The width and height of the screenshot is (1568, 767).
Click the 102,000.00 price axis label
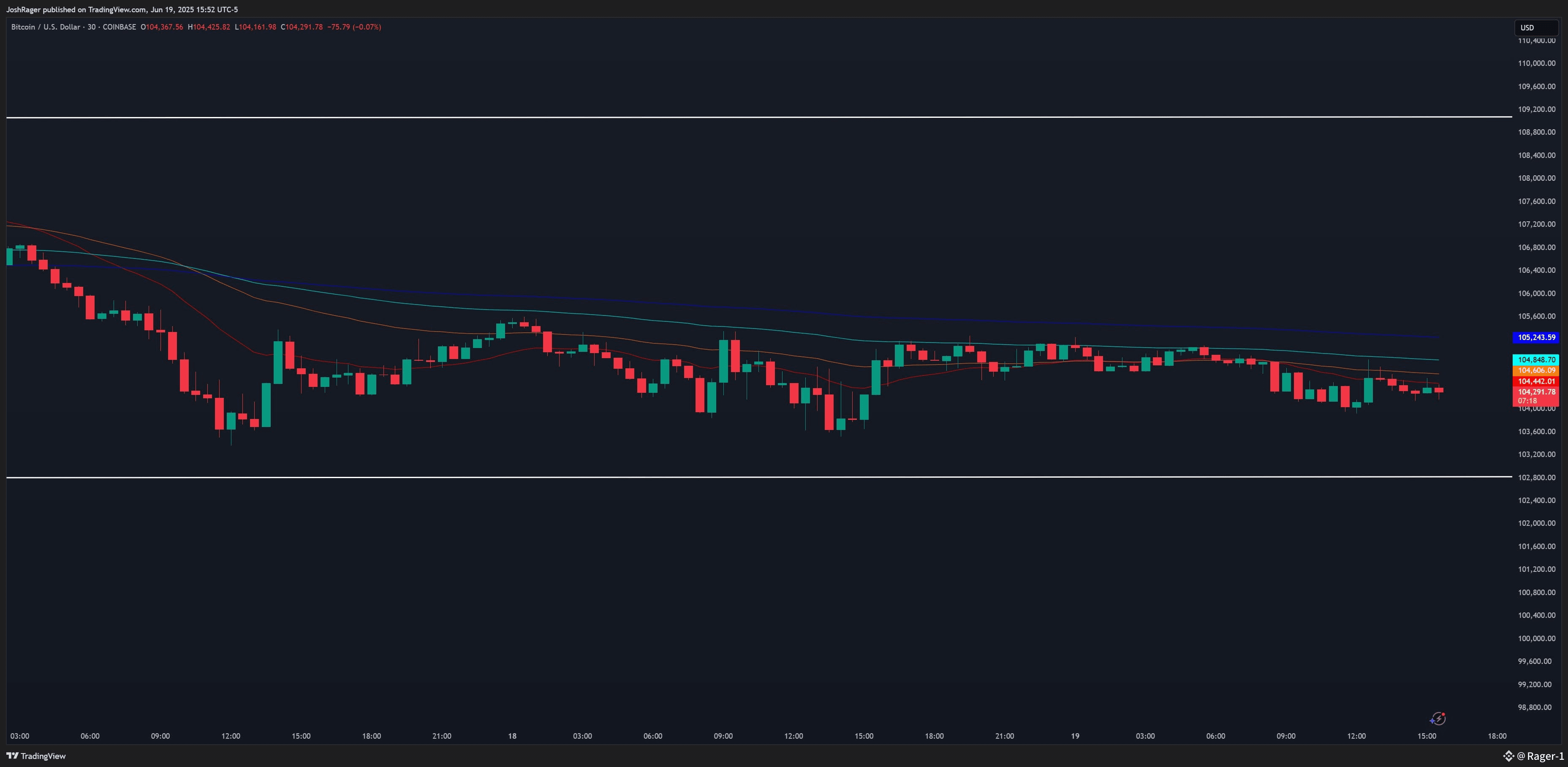pos(1536,523)
